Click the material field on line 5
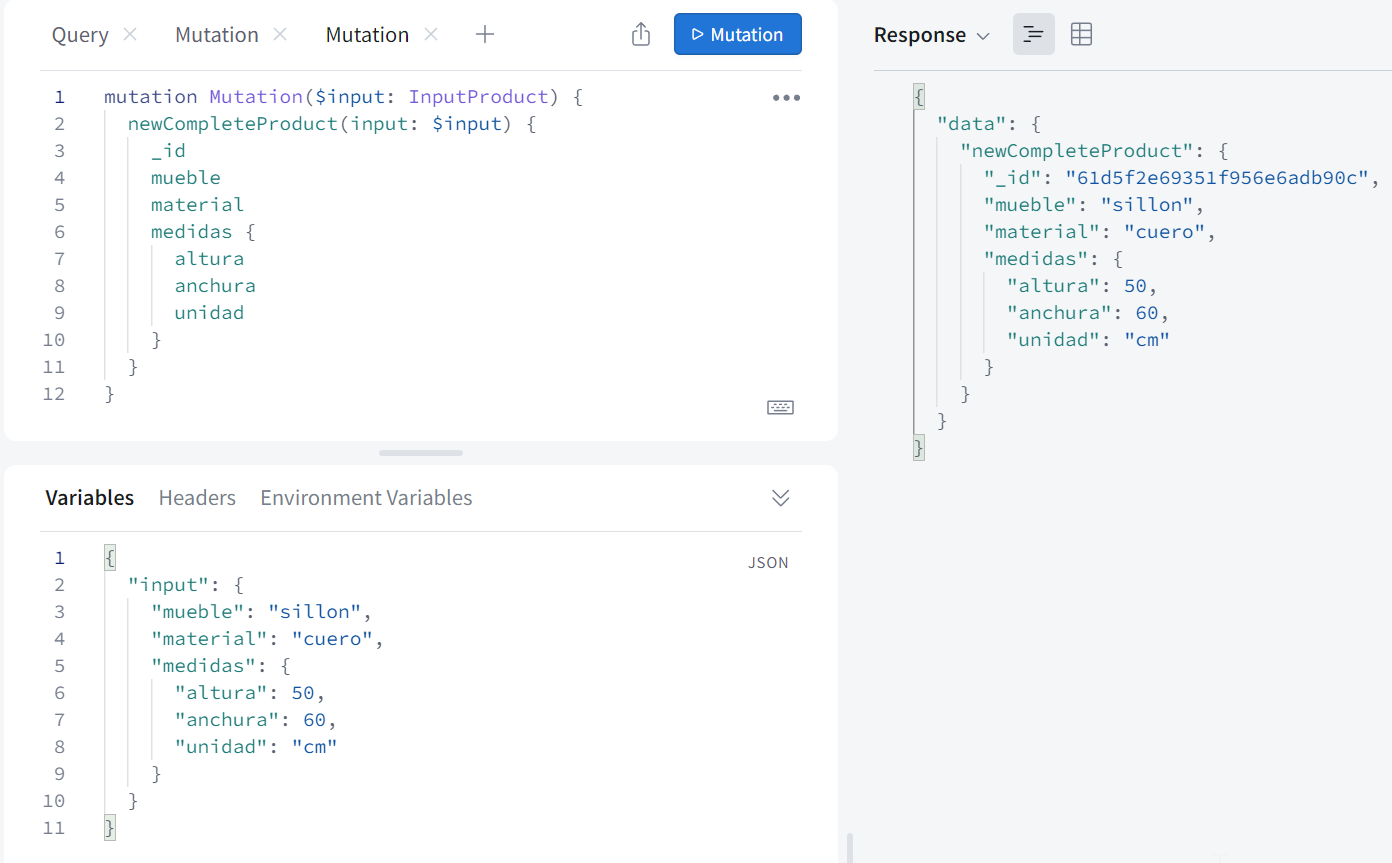 tap(197, 205)
